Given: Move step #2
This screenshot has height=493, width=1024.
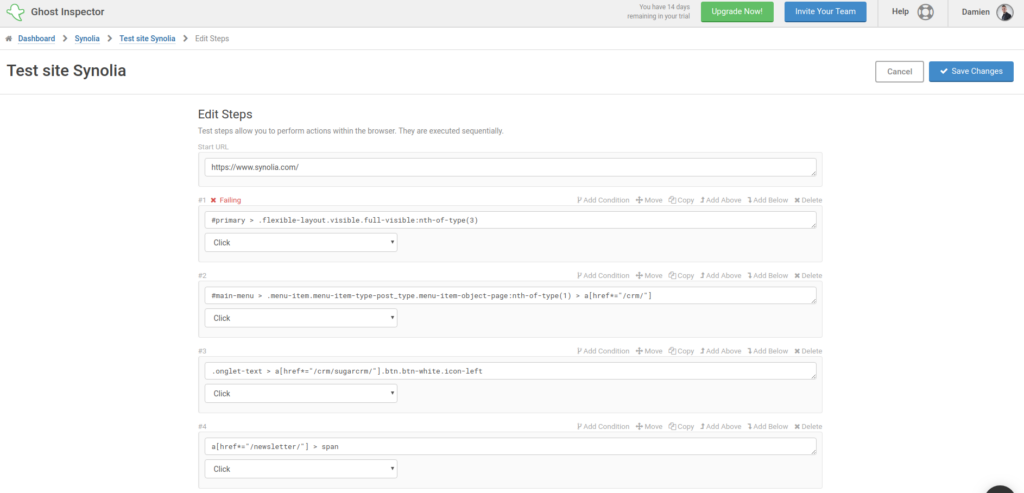Looking at the screenshot, I should 649,276.
